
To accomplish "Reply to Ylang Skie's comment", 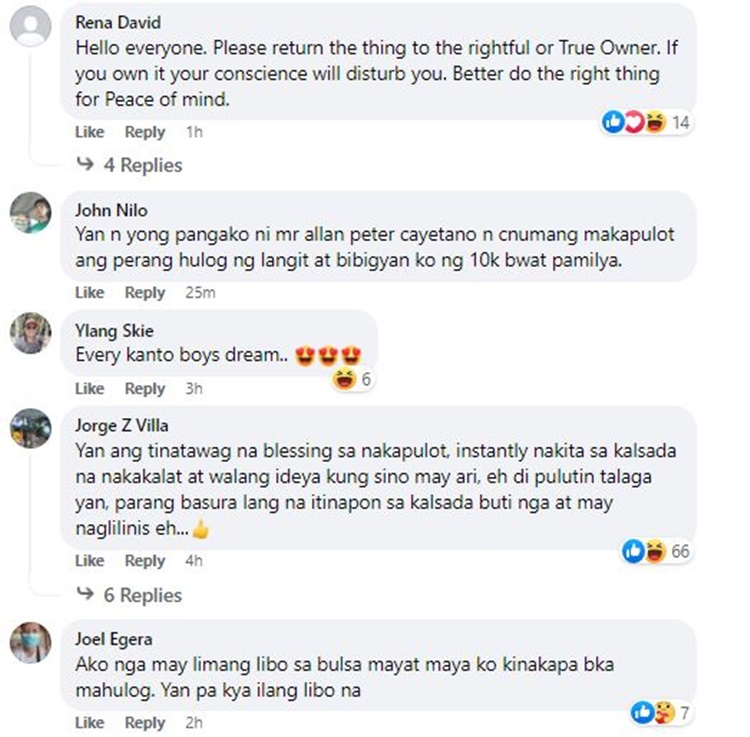I will pyautogui.click(x=145, y=388).
